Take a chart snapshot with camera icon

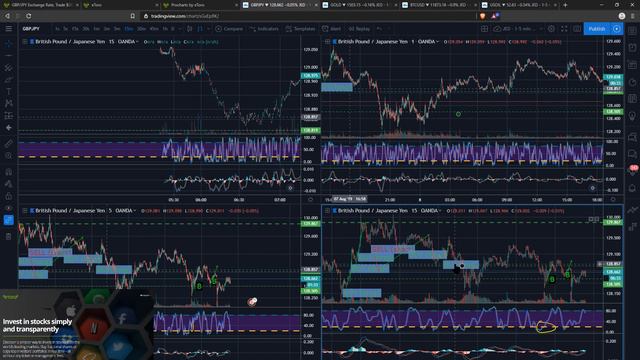pyautogui.click(x=577, y=29)
